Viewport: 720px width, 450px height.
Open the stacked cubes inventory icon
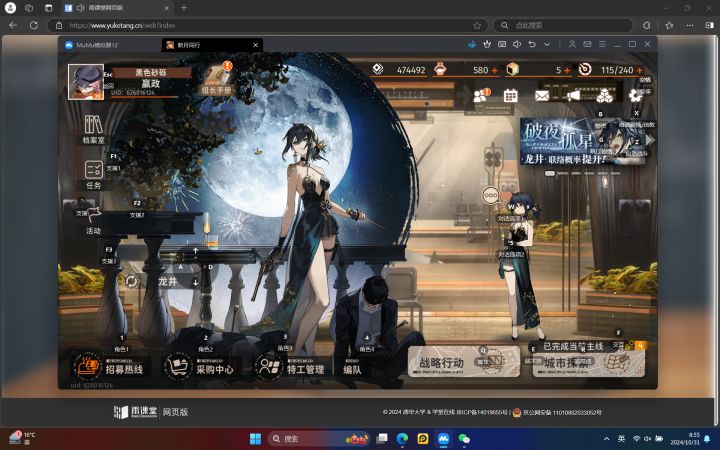pos(604,96)
